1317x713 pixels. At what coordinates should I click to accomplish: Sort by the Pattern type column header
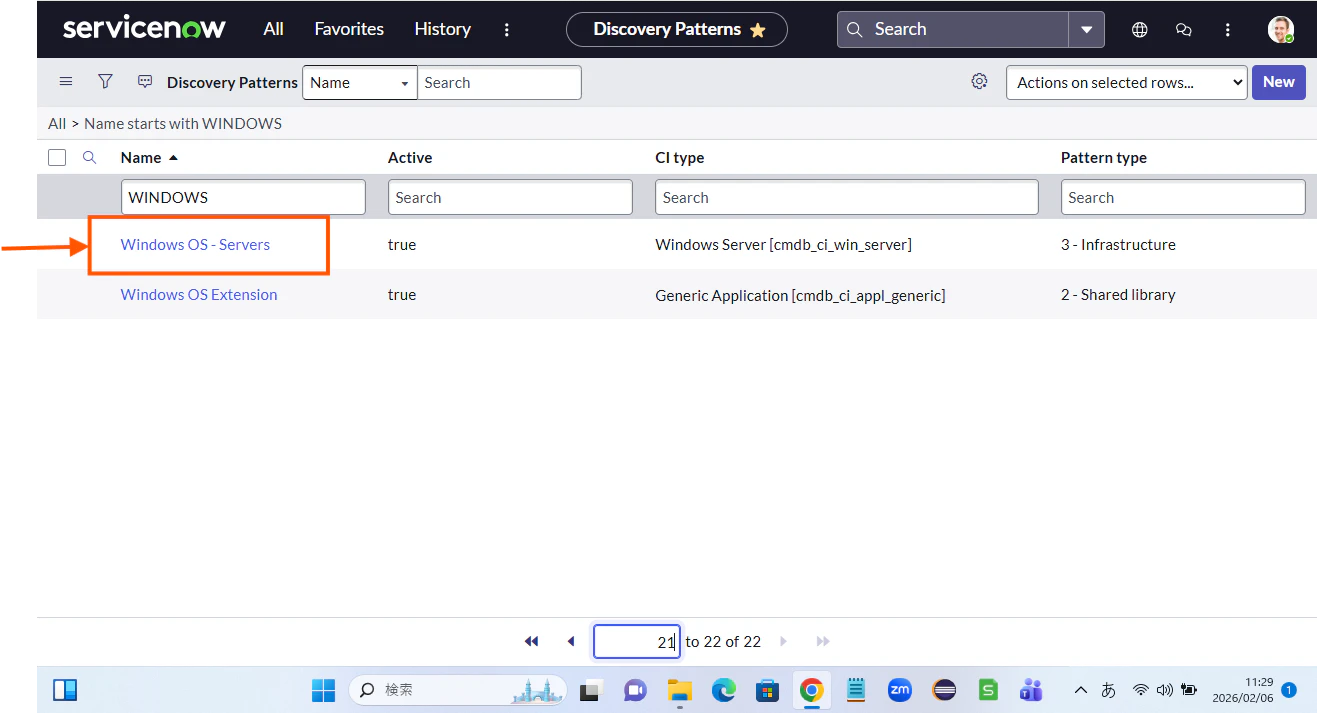point(1104,158)
